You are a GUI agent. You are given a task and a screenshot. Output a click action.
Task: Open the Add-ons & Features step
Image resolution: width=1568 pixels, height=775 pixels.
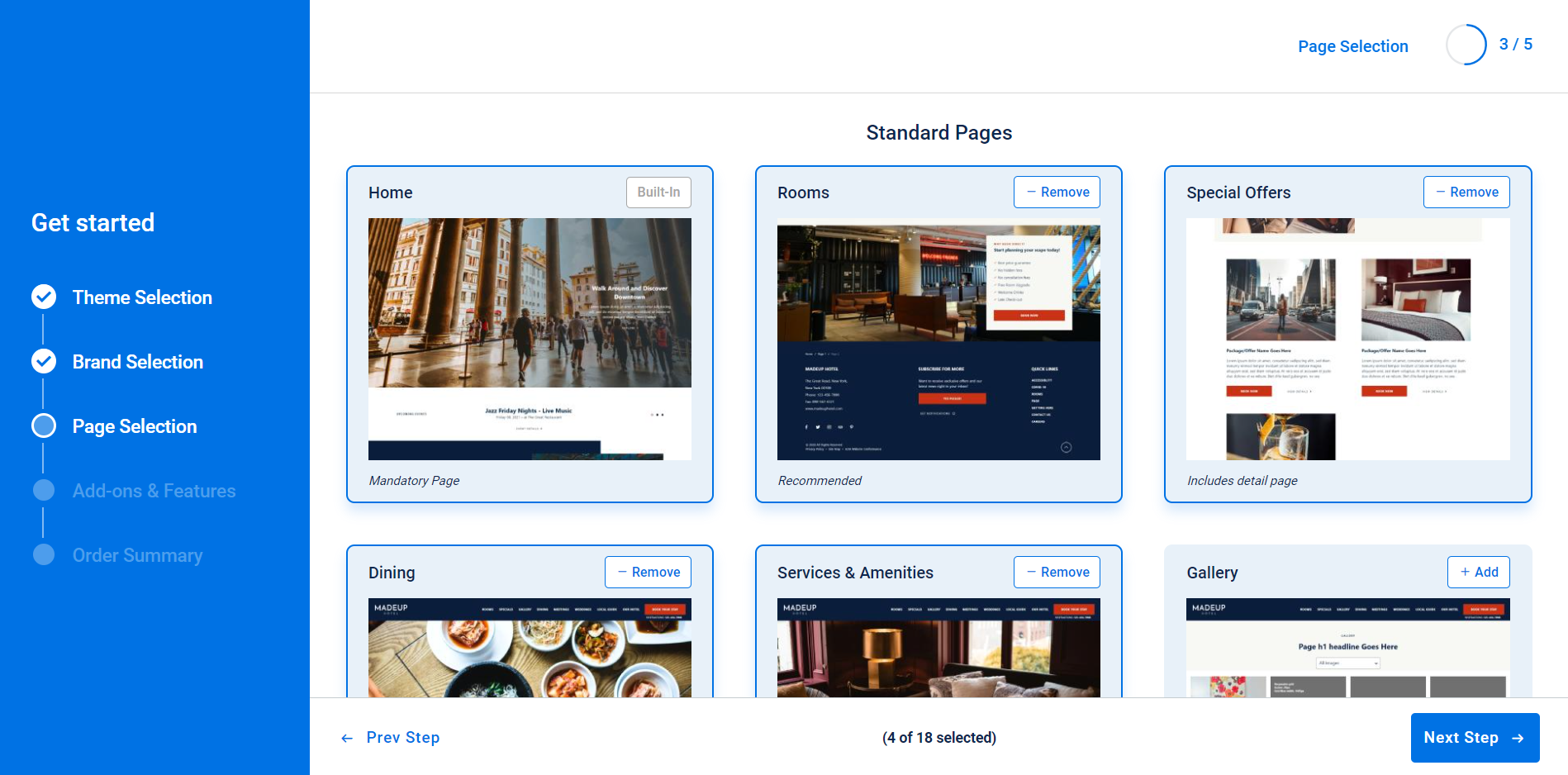tap(154, 491)
